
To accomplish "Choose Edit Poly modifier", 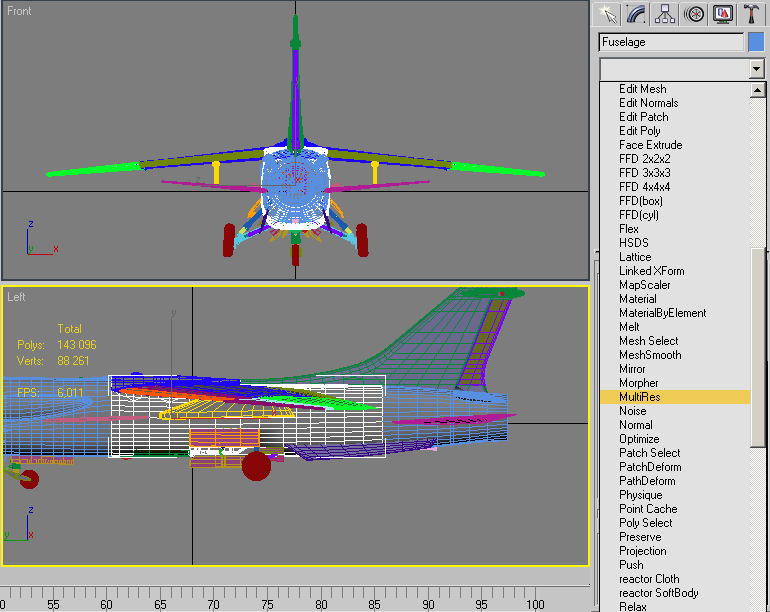I will 640,131.
